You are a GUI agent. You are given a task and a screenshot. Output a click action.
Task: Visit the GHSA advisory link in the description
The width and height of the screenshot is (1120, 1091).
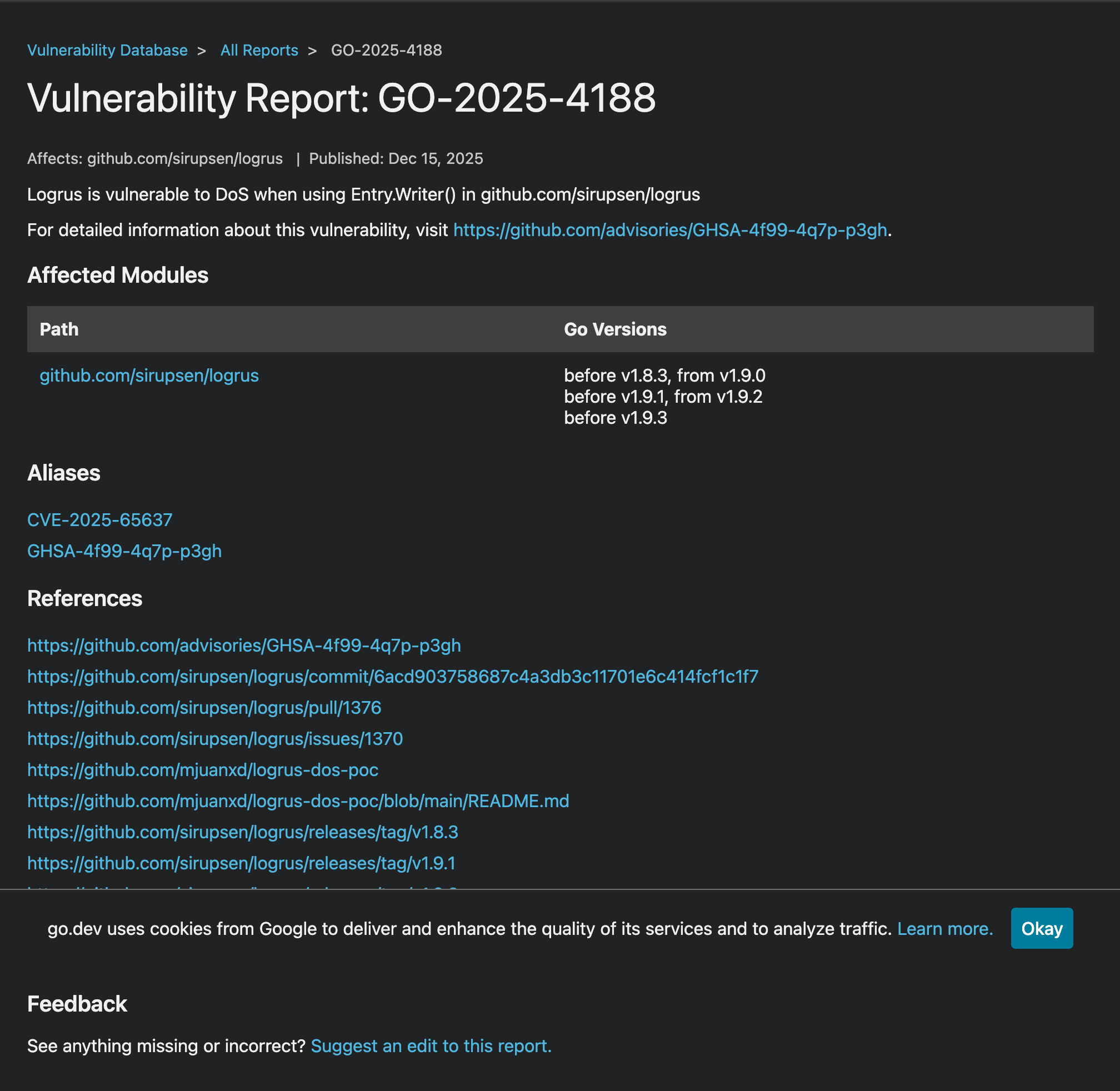pyautogui.click(x=668, y=231)
